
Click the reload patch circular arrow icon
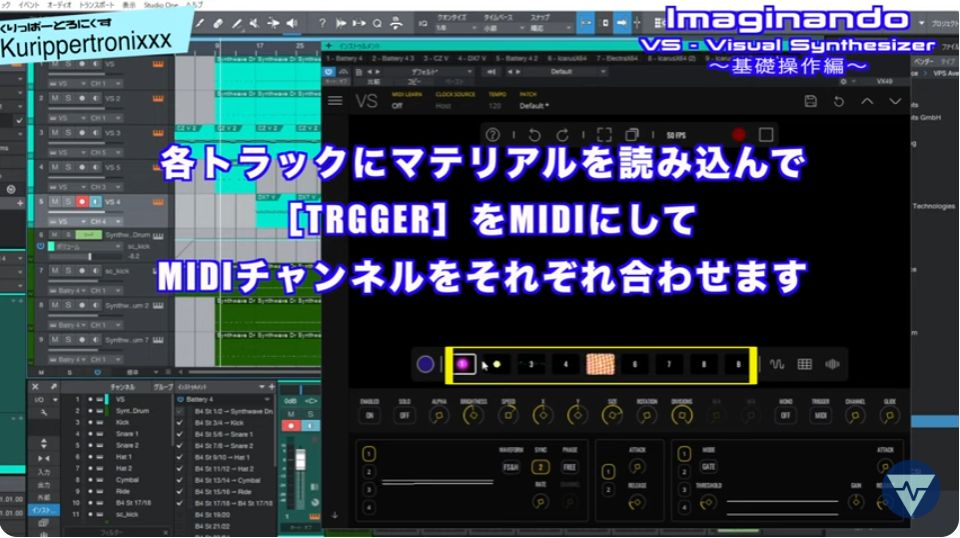(839, 102)
